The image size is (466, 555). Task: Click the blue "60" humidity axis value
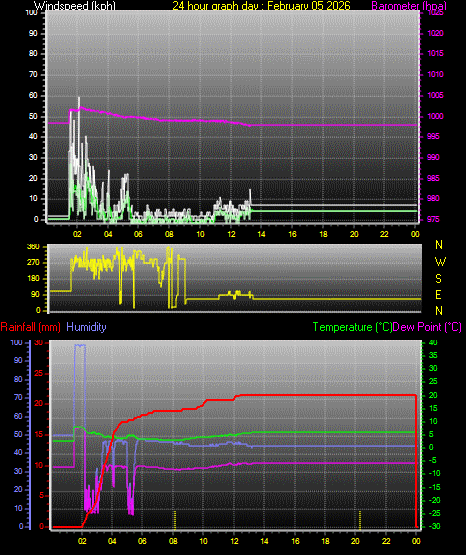pyautogui.click(x=18, y=416)
